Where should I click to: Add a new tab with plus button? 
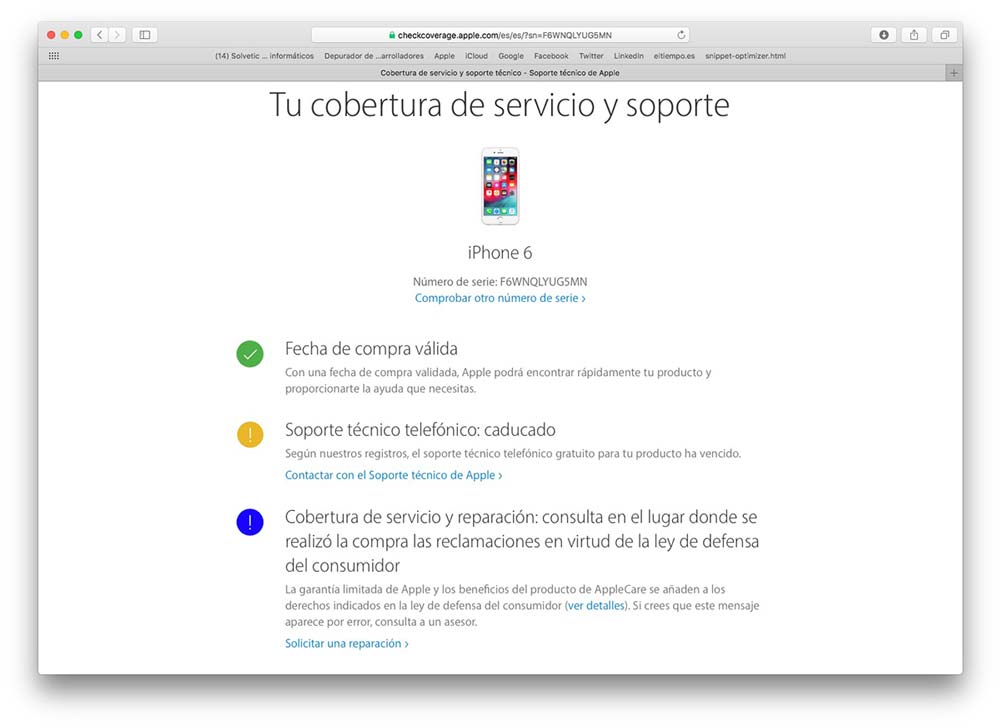point(953,73)
